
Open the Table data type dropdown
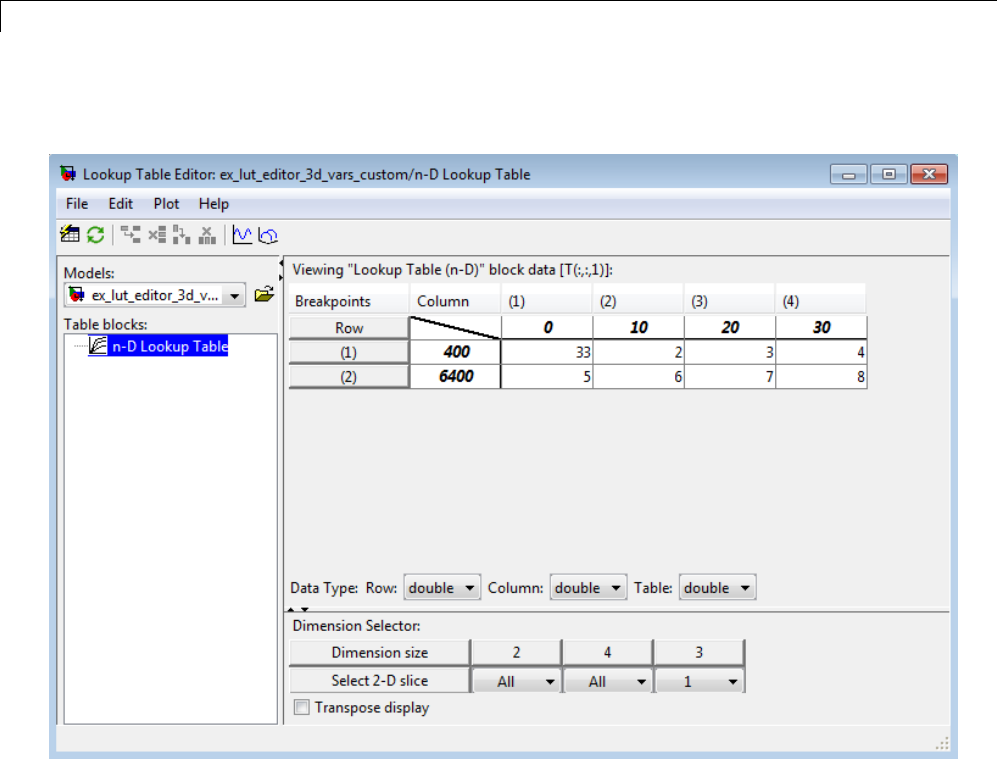click(x=717, y=588)
